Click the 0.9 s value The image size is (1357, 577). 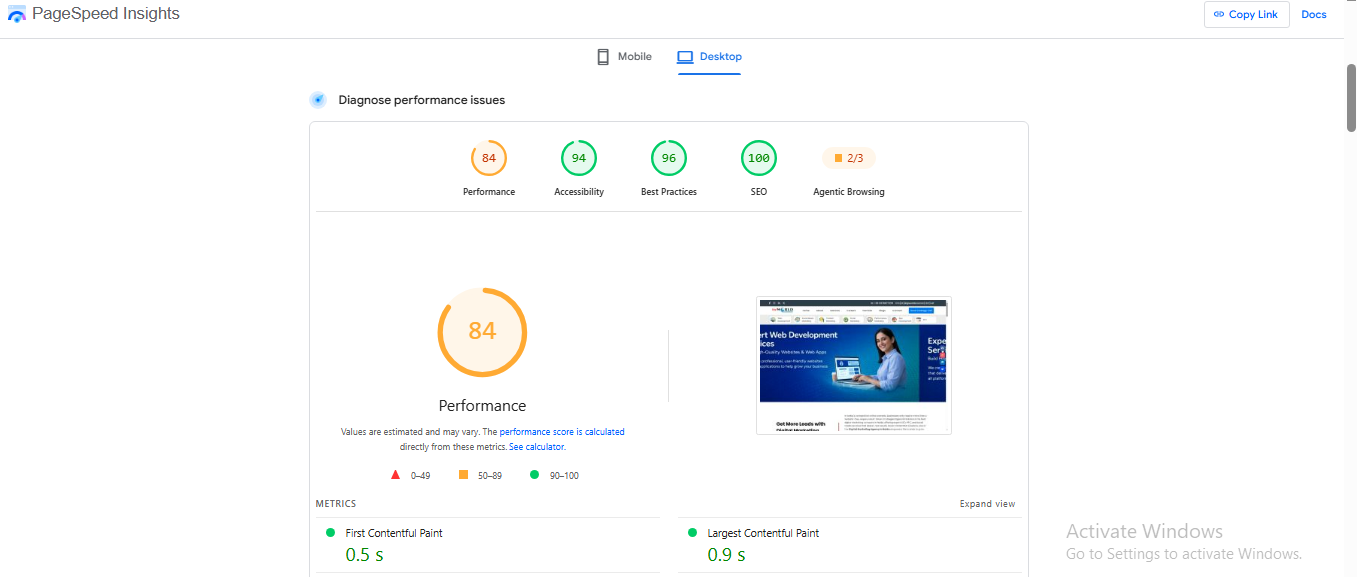pos(726,554)
